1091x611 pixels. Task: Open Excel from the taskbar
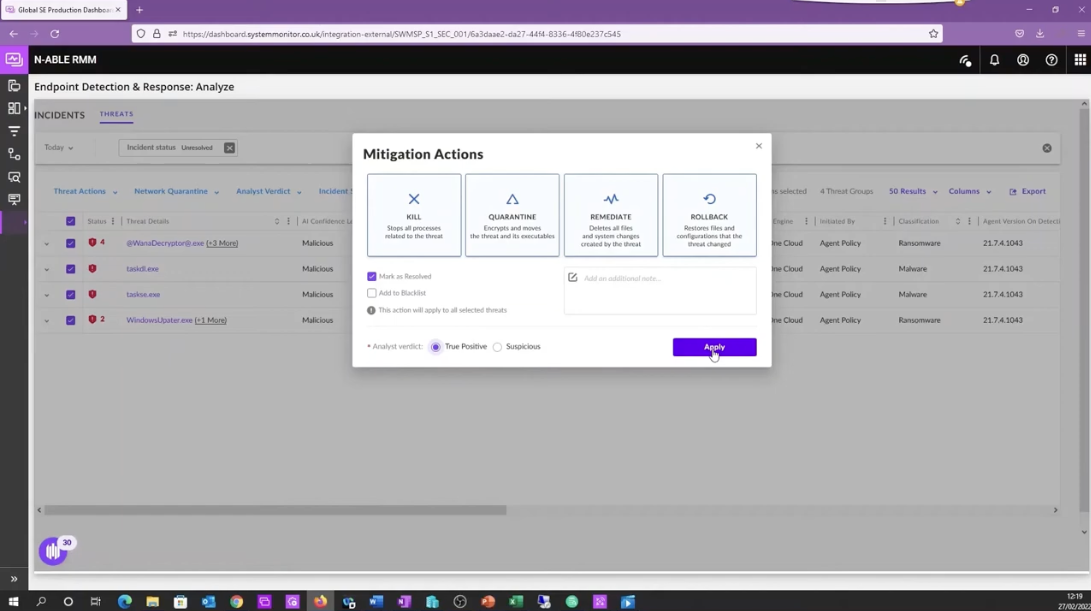point(516,601)
